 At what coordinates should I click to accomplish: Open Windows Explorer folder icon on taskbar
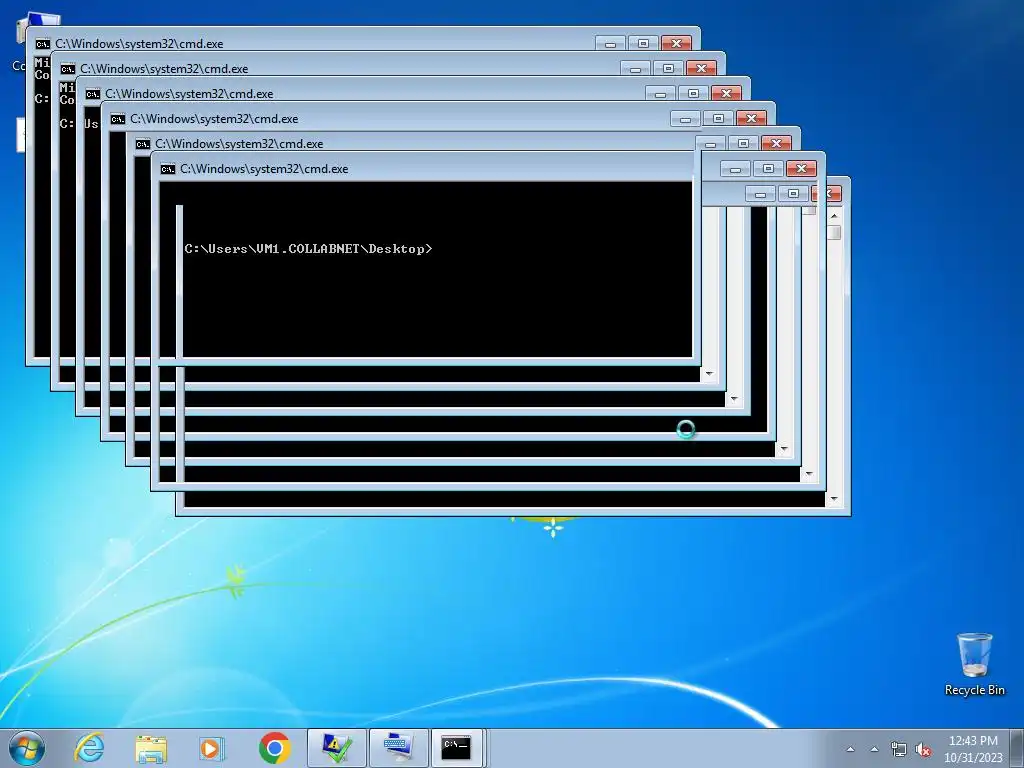151,748
